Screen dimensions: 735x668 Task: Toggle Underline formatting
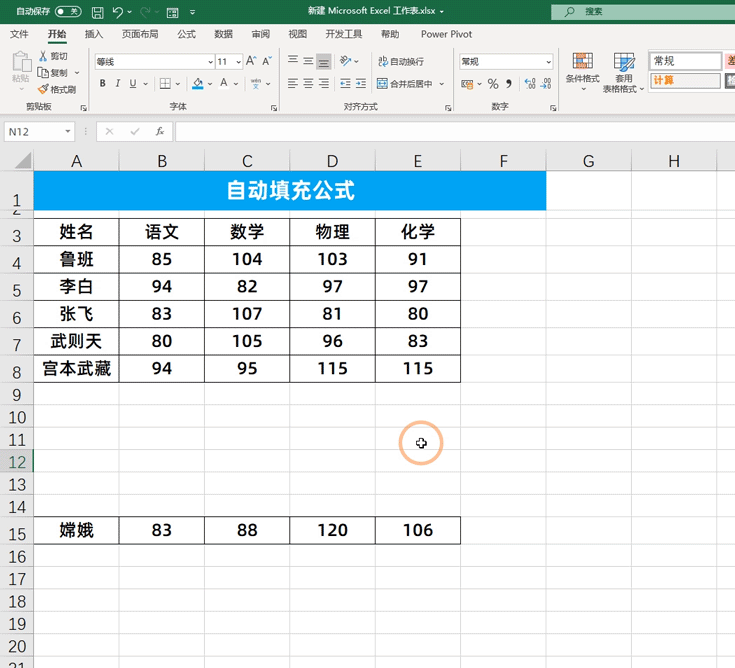tap(133, 84)
